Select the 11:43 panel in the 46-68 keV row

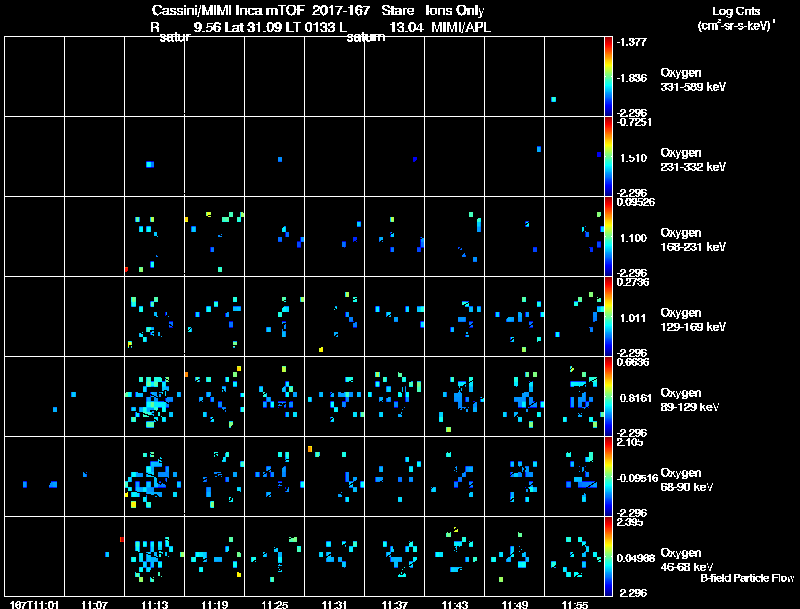(x=455, y=556)
